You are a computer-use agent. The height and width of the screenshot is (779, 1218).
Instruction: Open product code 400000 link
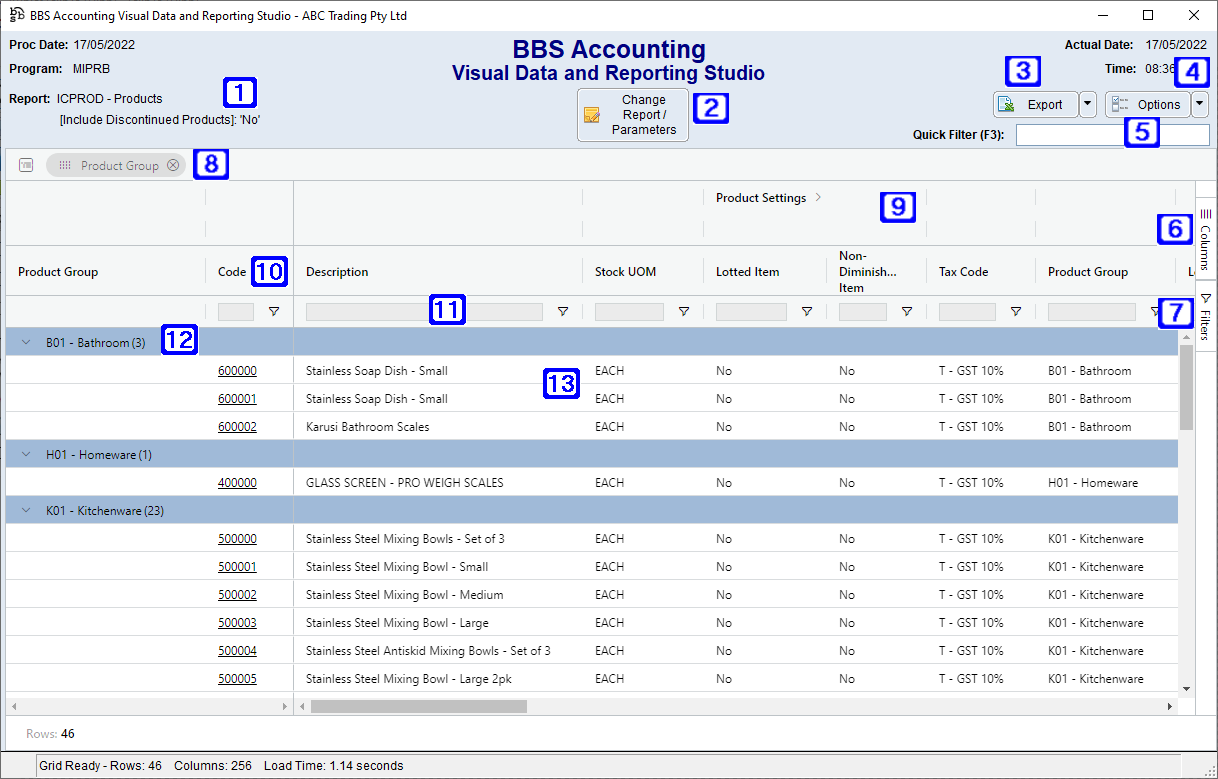237,482
